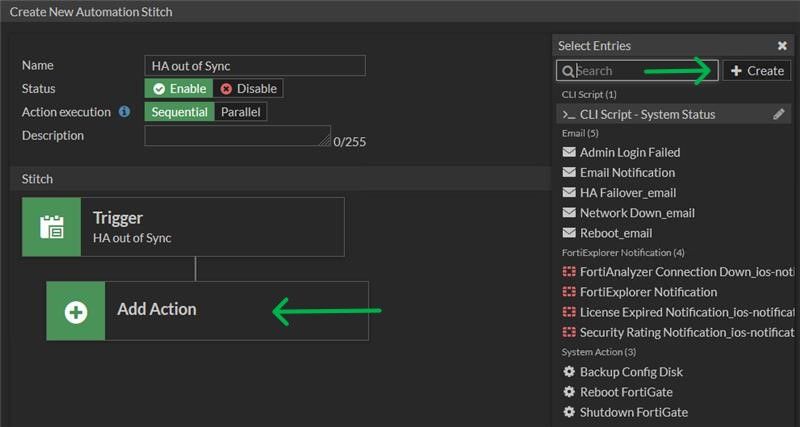Click the Shutdown FortiGate gear icon
This screenshot has height=427, width=800.
coord(569,412)
